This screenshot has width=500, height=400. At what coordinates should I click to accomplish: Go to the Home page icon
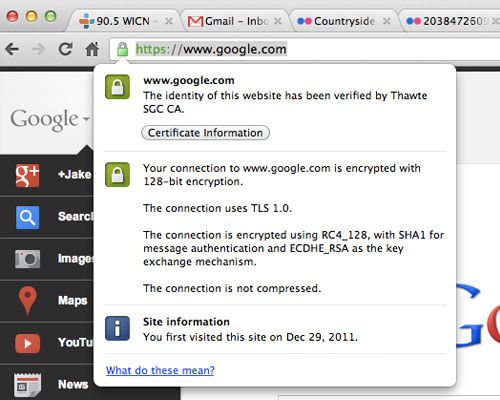click(x=92, y=49)
